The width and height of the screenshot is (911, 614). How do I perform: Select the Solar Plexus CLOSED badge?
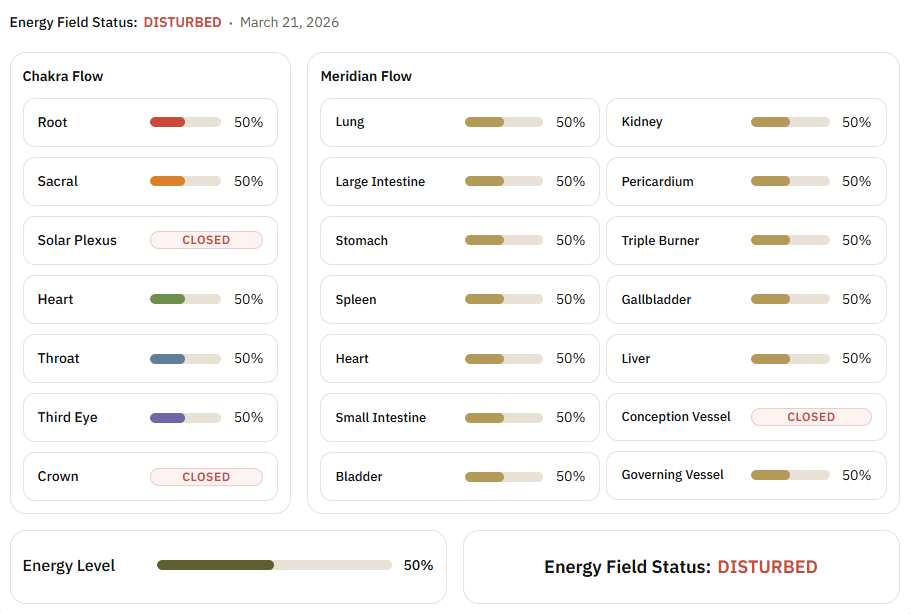(206, 240)
